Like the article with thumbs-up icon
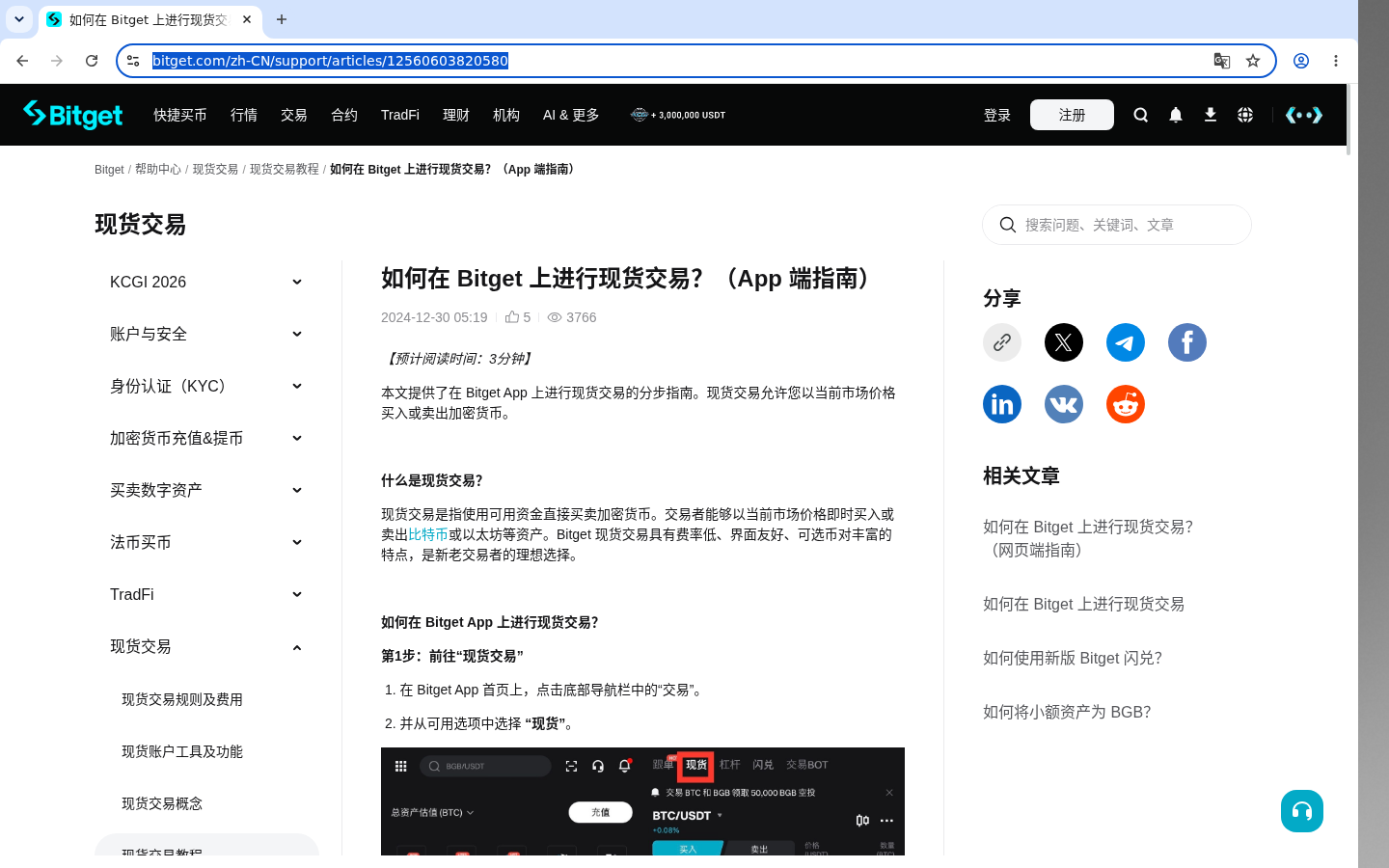The image size is (1389, 868). click(512, 317)
